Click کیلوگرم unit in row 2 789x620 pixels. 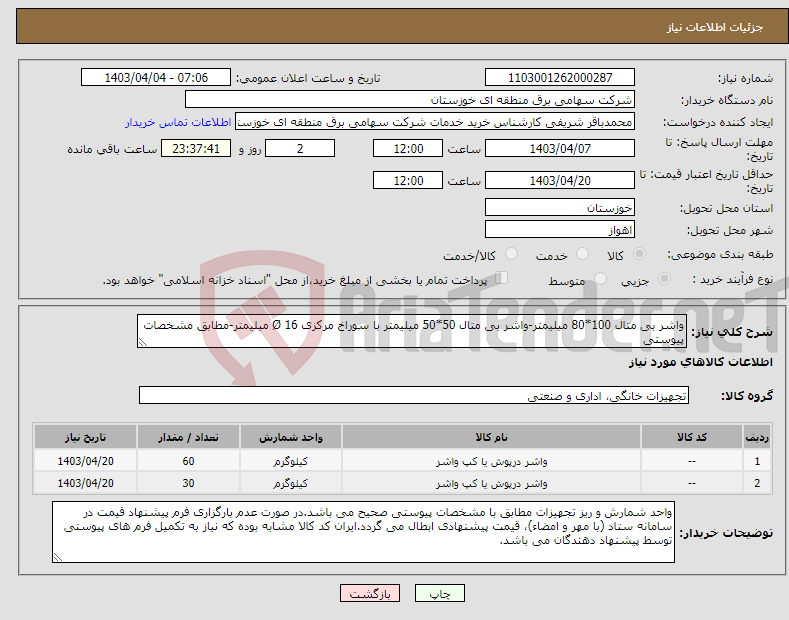290,483
